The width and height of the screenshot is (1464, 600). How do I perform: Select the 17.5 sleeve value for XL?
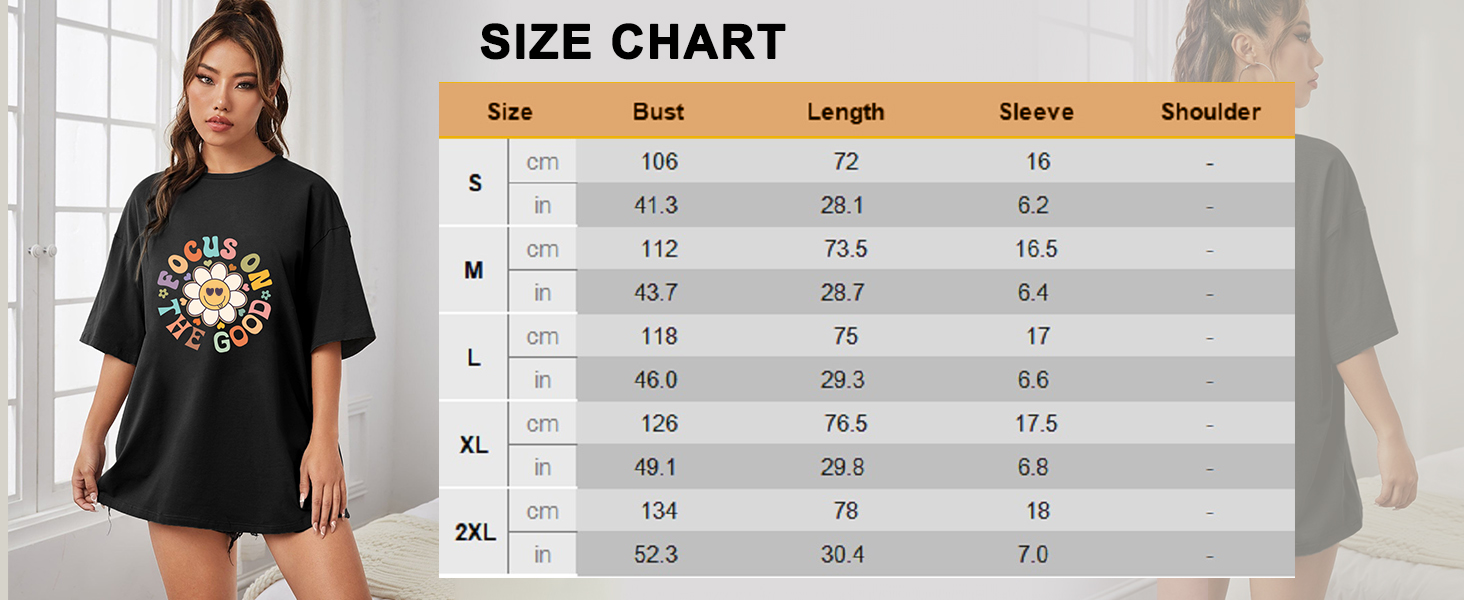pos(1037,424)
